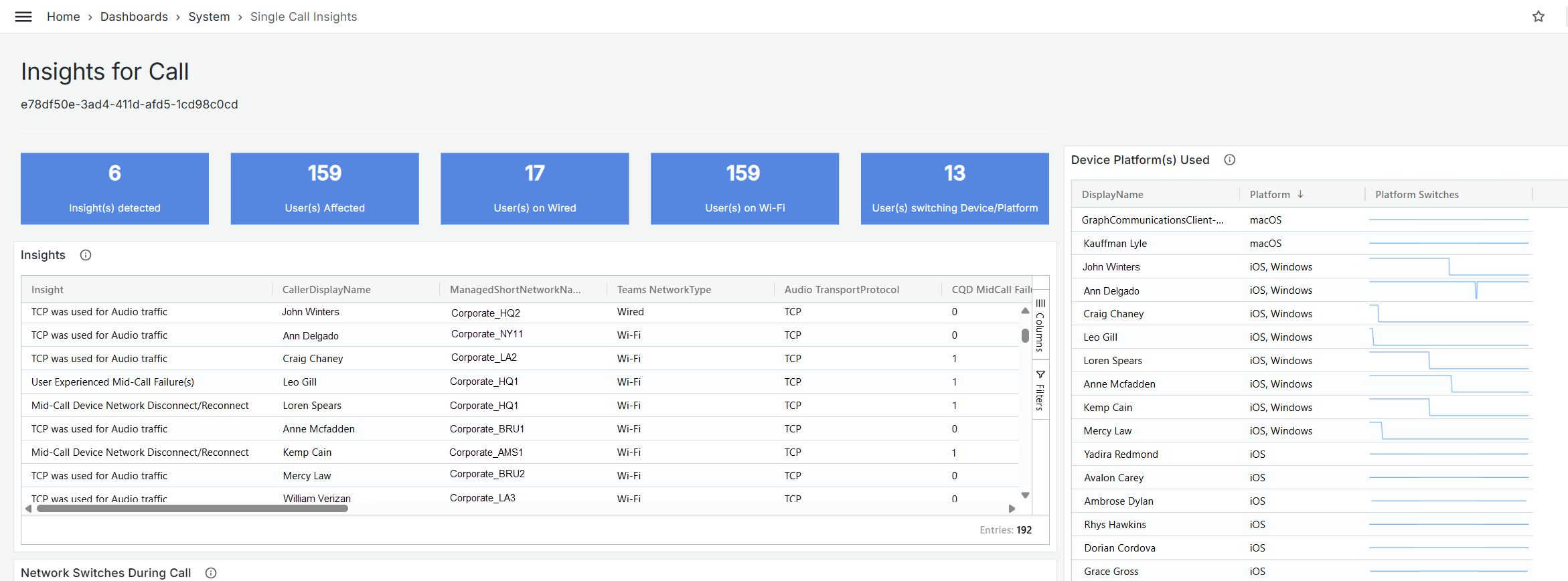1568x581 pixels.
Task: Open the System breadcrumb
Action: point(209,17)
